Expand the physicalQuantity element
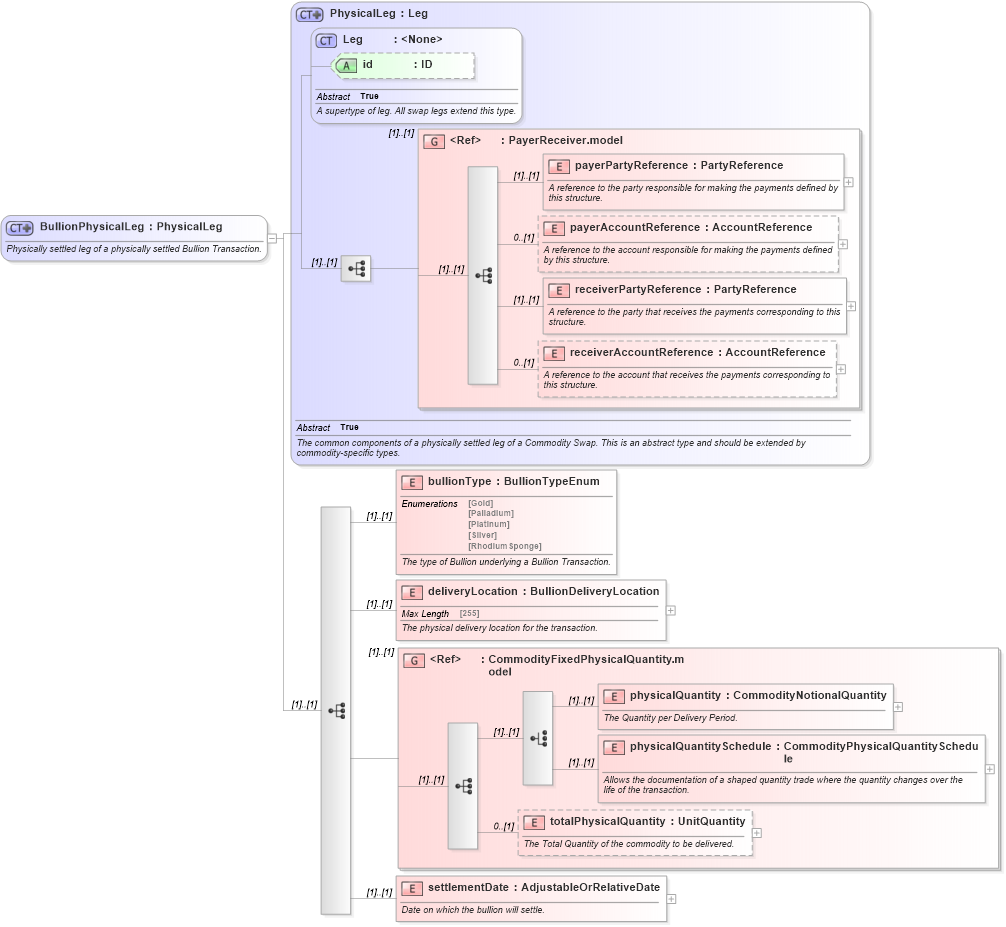1006x927 pixels. pyautogui.click(x=898, y=707)
